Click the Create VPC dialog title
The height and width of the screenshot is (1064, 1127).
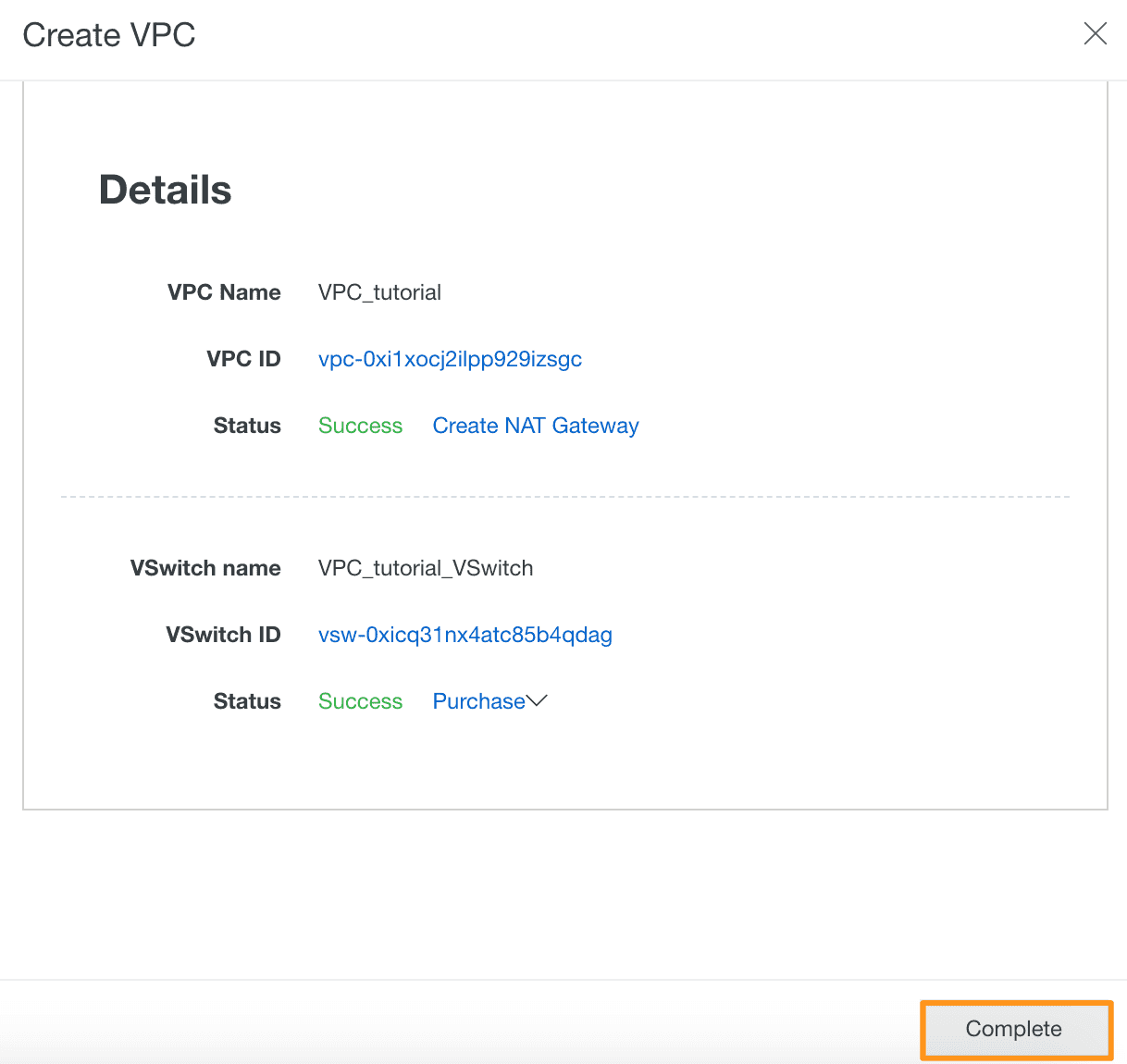[109, 35]
